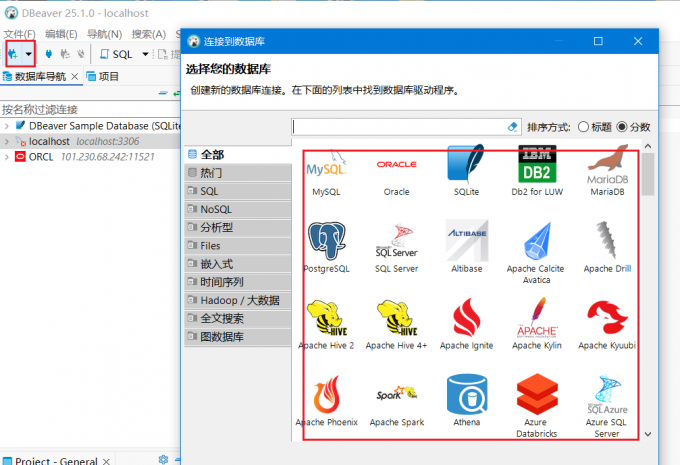Open the SQL editor toolbar button
680x465 pixels.
click(116, 54)
